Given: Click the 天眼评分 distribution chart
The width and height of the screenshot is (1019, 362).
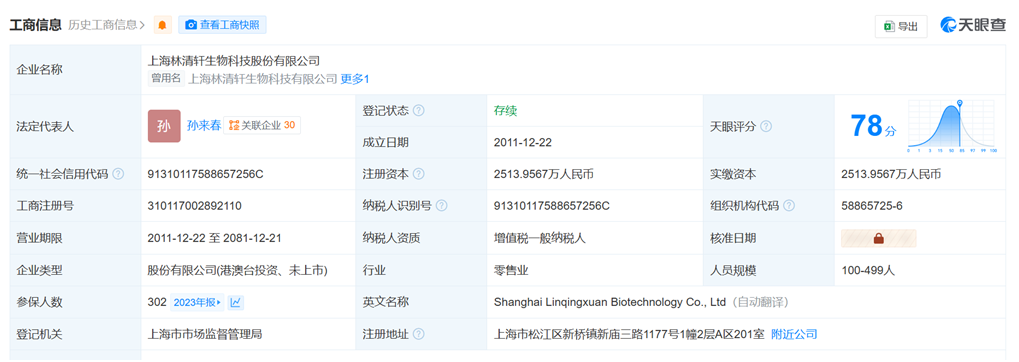Looking at the screenshot, I should click(x=951, y=126).
